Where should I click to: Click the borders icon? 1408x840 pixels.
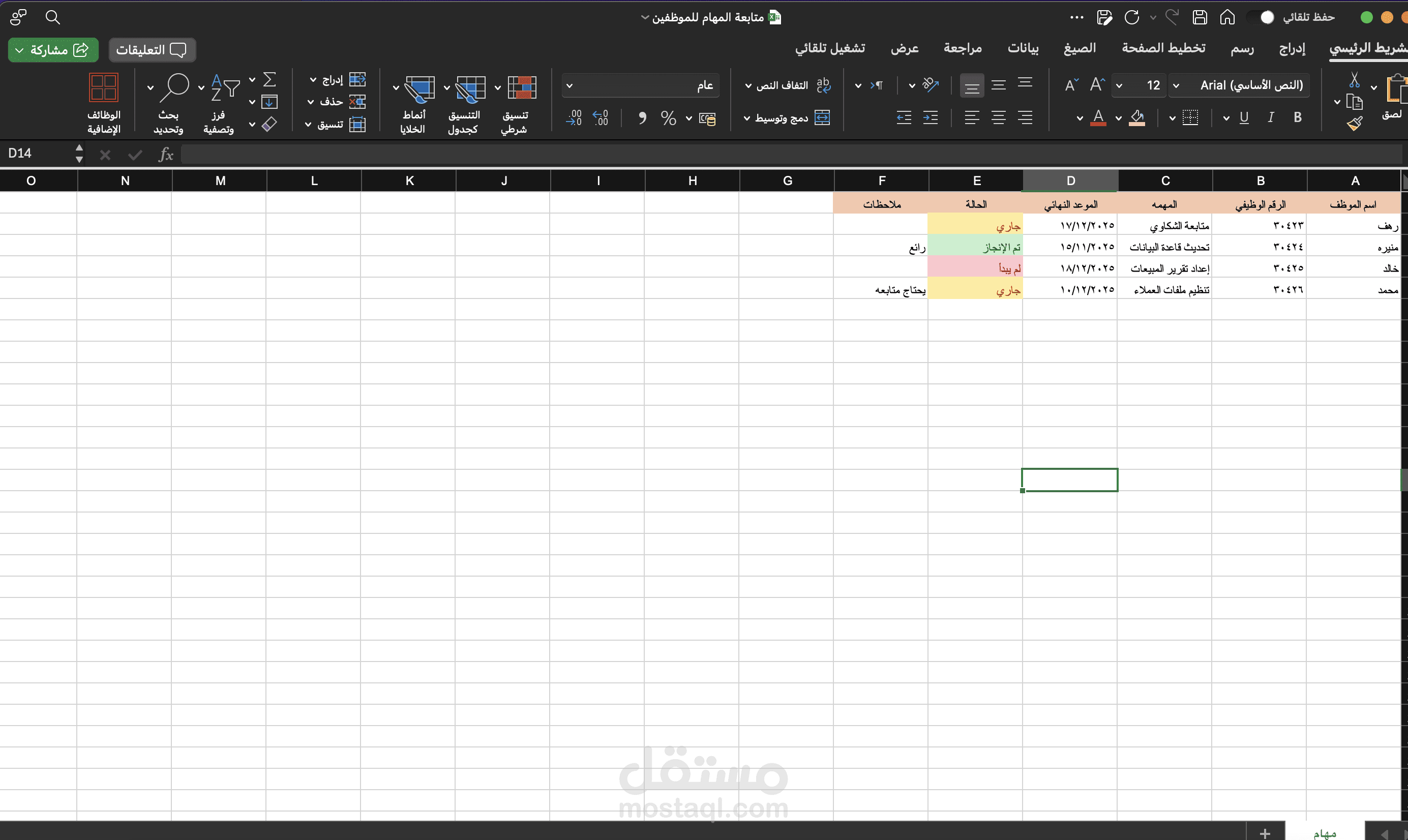pyautogui.click(x=1191, y=118)
